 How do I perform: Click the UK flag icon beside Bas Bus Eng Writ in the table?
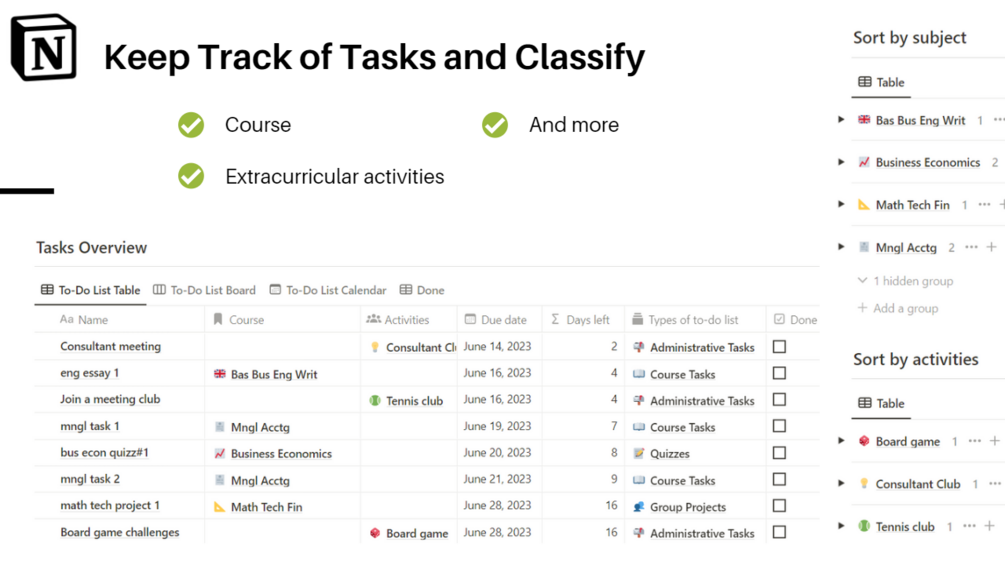tap(220, 374)
